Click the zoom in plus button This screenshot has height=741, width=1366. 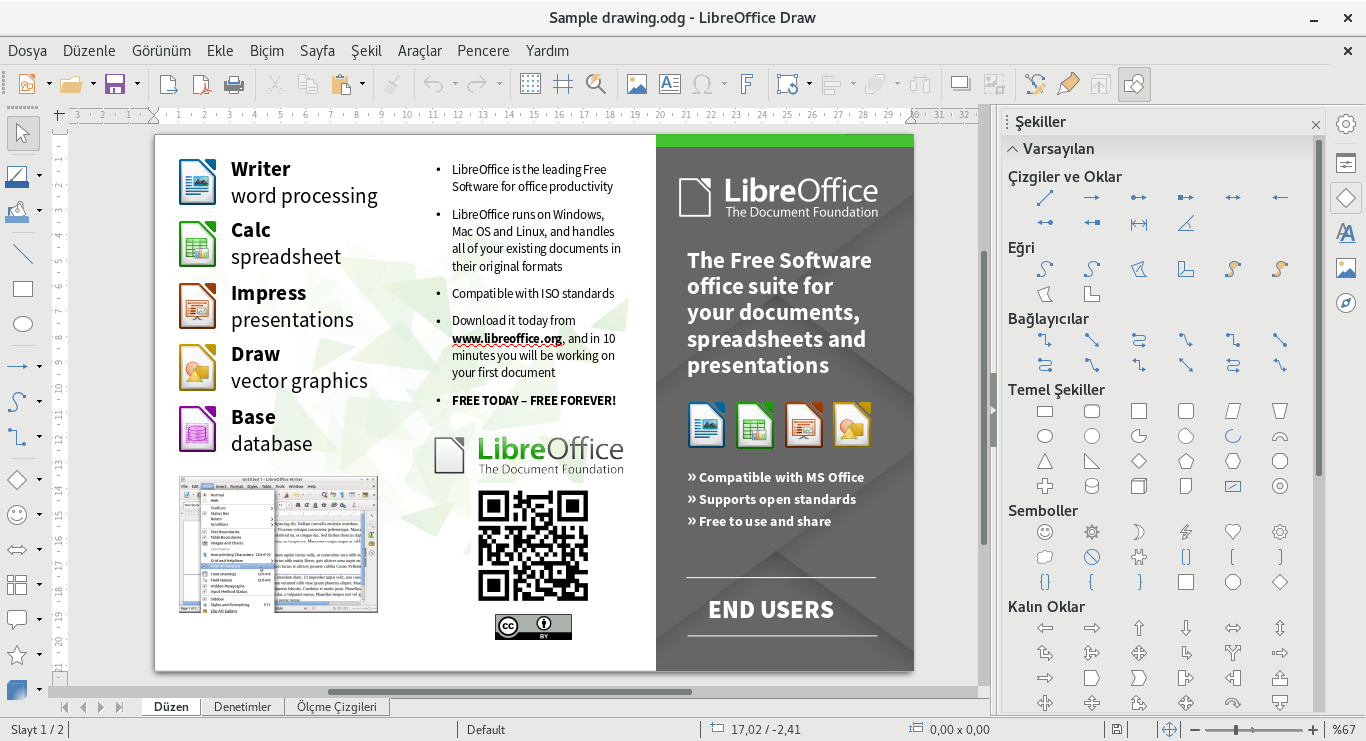[1314, 729]
